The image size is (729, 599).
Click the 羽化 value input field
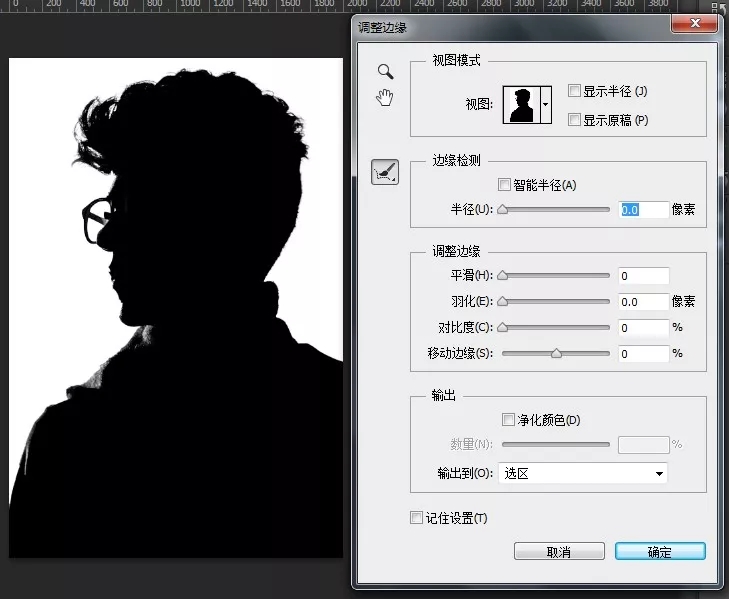coord(643,302)
